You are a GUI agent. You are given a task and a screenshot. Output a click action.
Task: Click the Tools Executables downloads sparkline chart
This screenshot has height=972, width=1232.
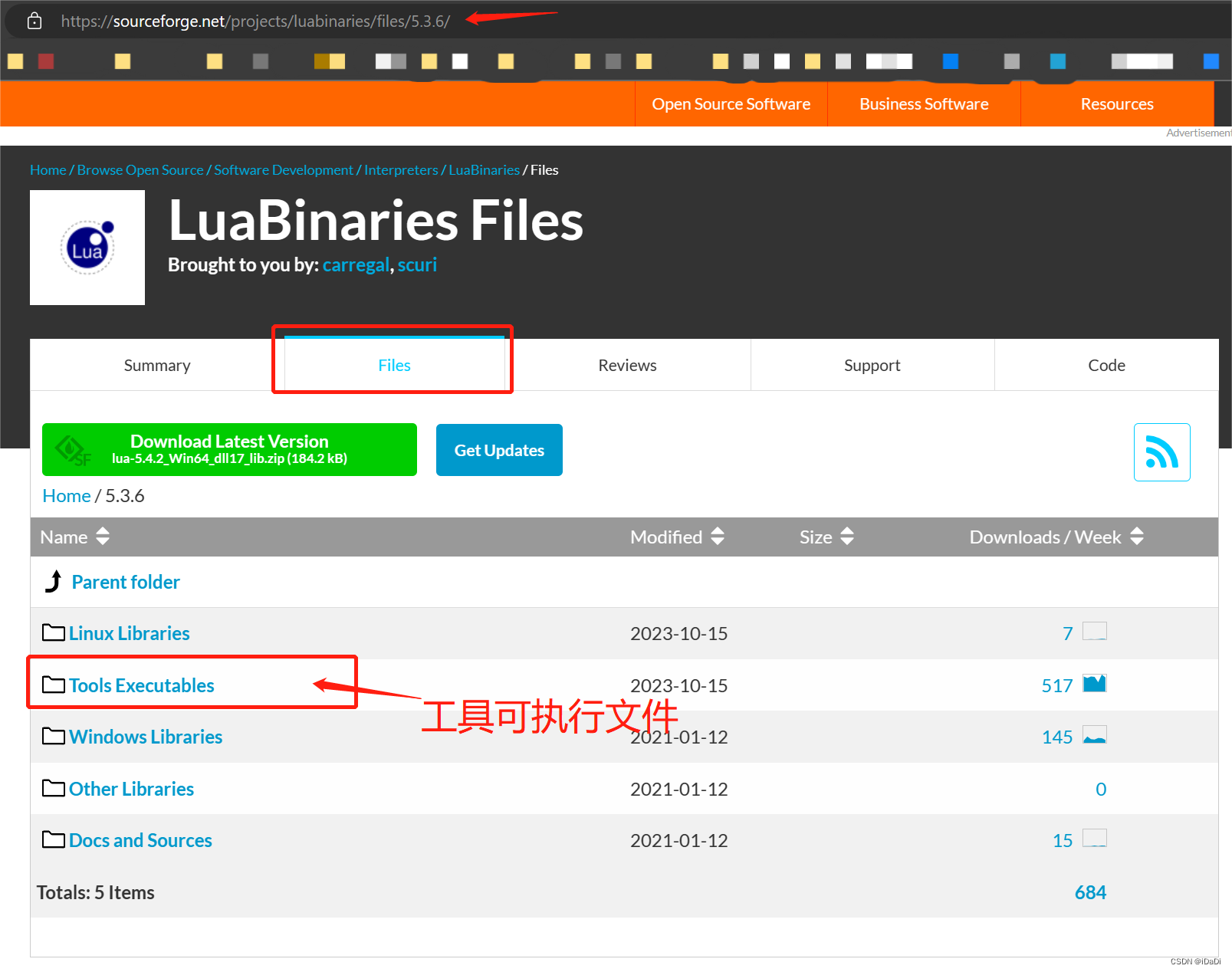[x=1095, y=683]
